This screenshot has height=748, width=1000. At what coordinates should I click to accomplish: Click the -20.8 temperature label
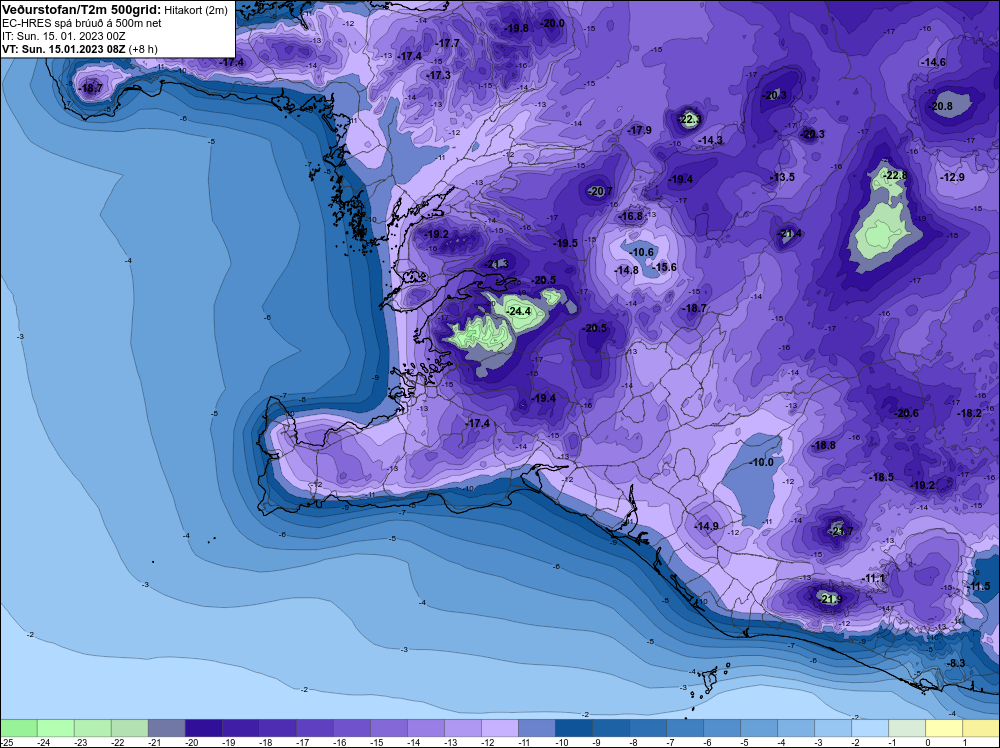(940, 106)
